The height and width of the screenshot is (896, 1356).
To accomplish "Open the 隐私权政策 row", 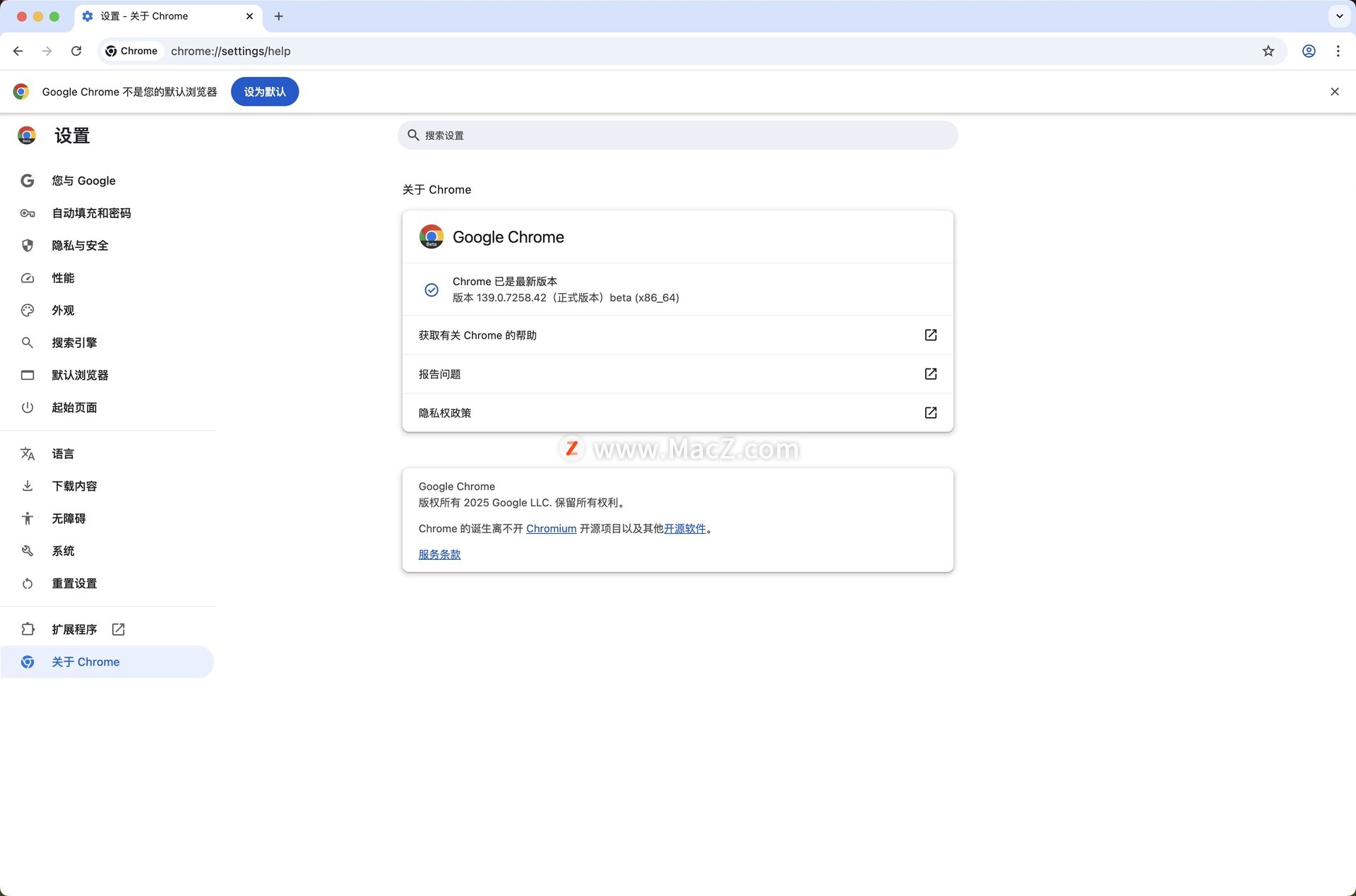I will 678,413.
